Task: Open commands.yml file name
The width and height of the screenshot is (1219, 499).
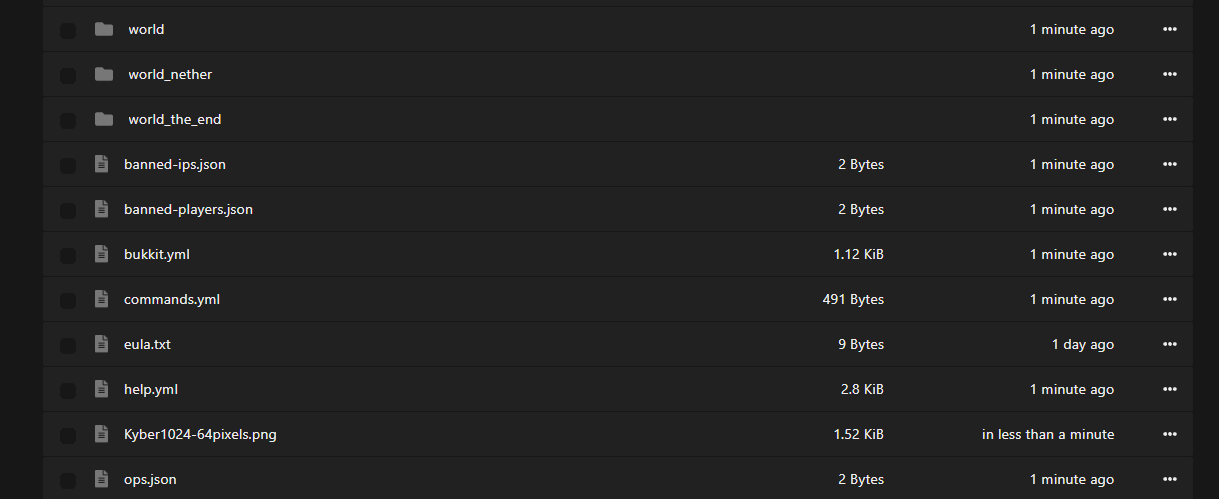Action: [172, 299]
